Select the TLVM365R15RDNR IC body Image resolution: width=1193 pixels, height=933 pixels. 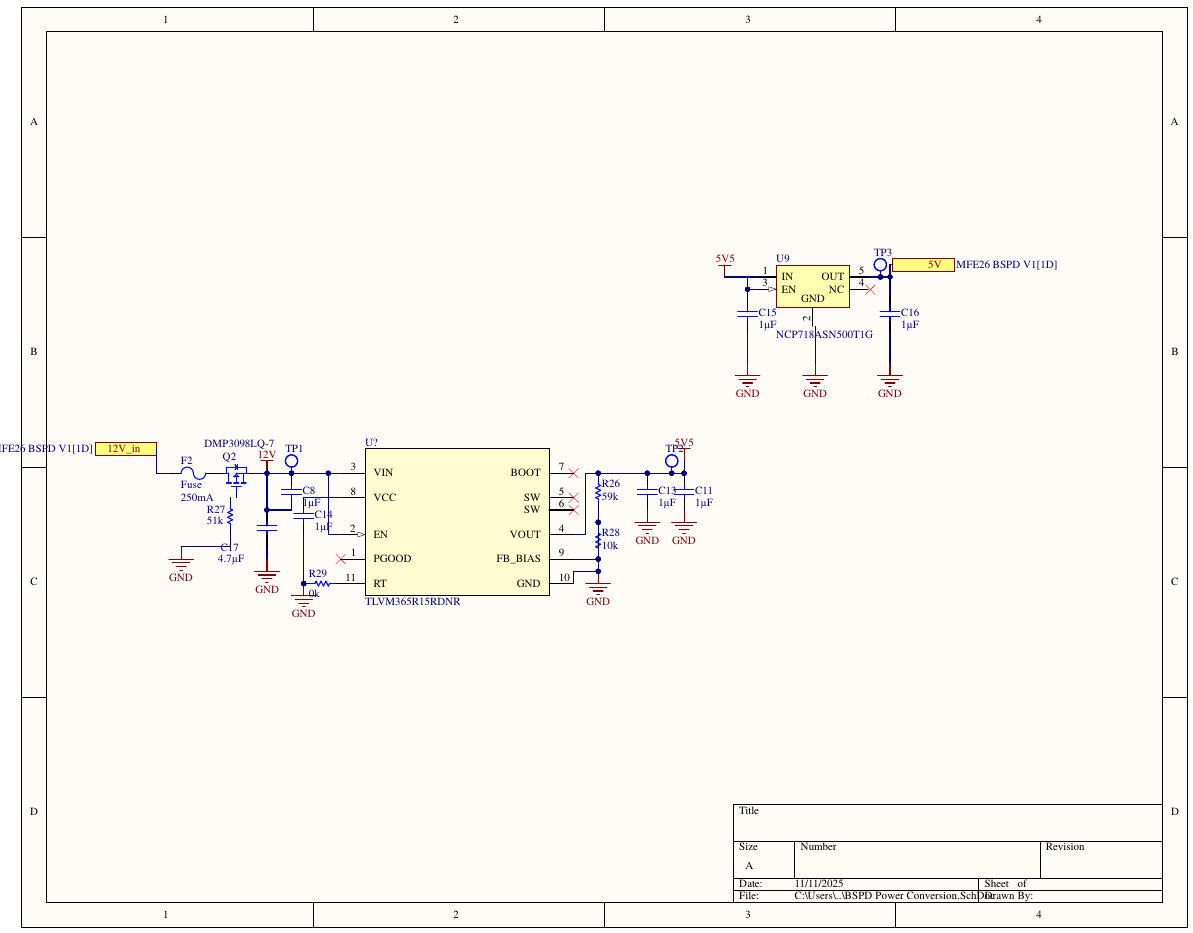pos(457,522)
